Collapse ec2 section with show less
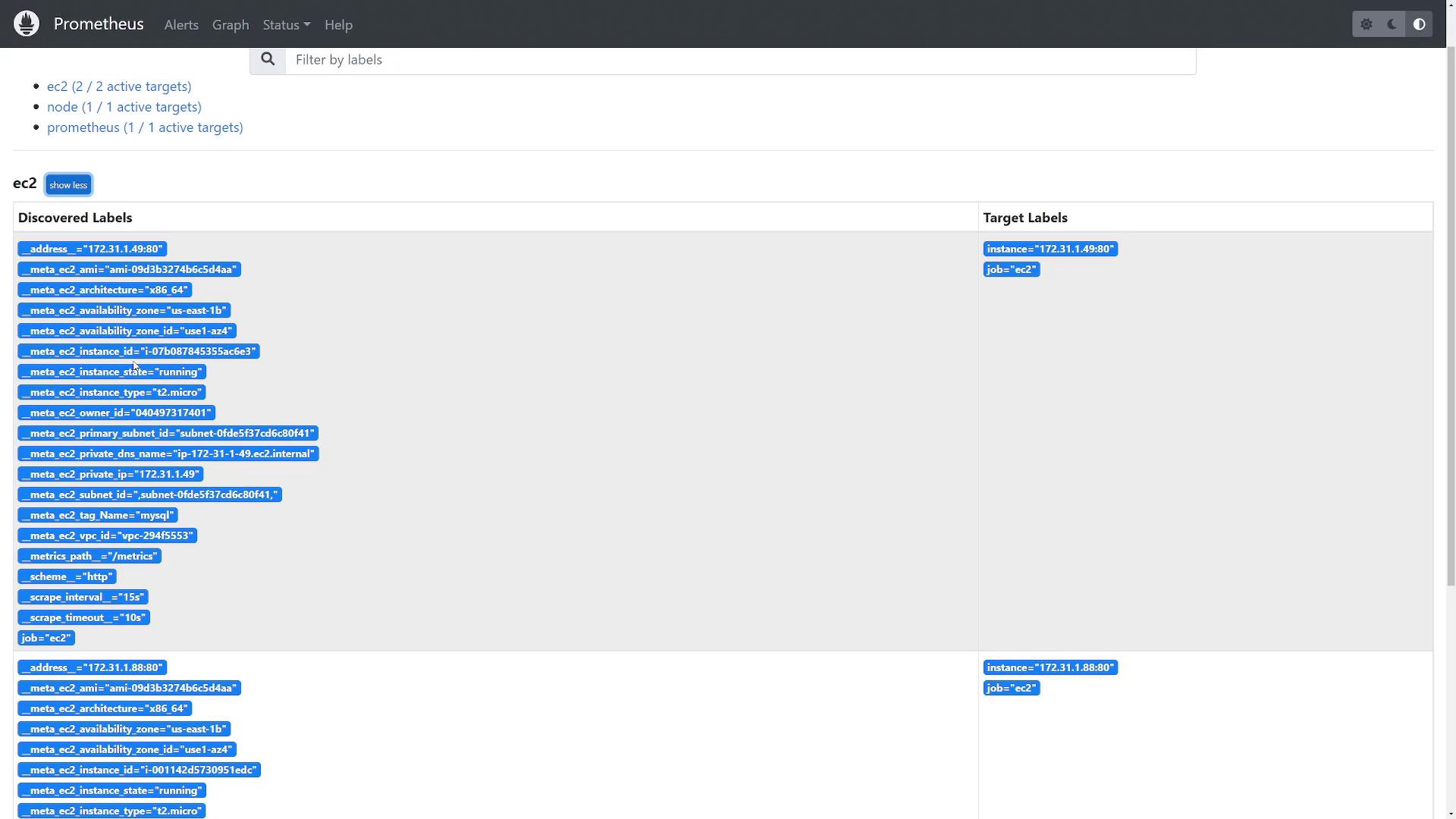This screenshot has height=819, width=1456. pyautogui.click(x=68, y=185)
